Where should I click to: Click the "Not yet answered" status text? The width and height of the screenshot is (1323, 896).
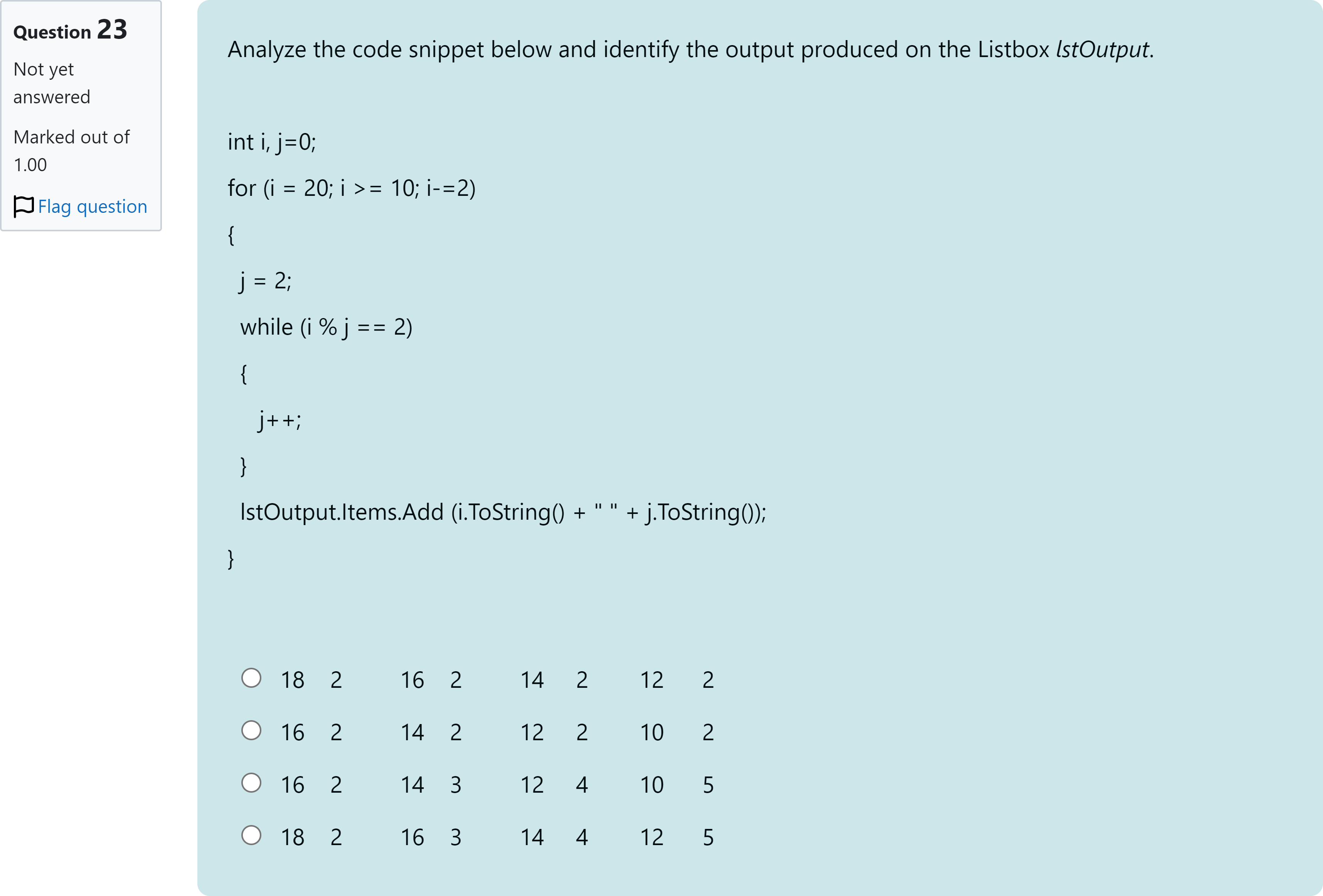[x=52, y=83]
